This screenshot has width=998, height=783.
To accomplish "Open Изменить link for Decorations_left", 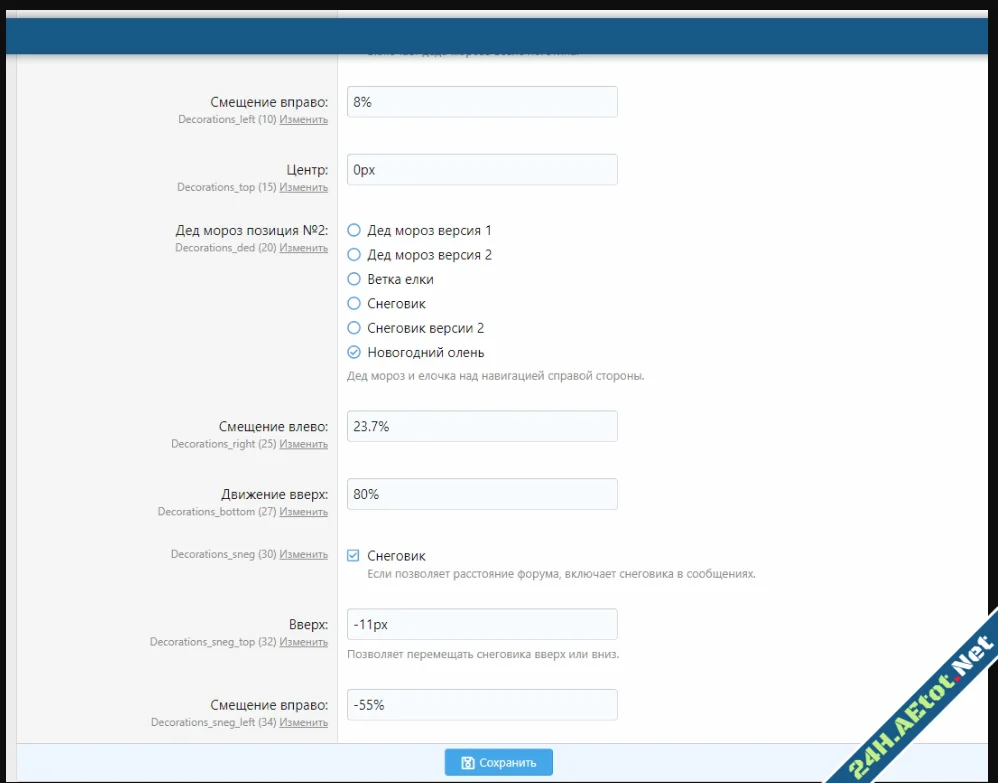I will 303,119.
